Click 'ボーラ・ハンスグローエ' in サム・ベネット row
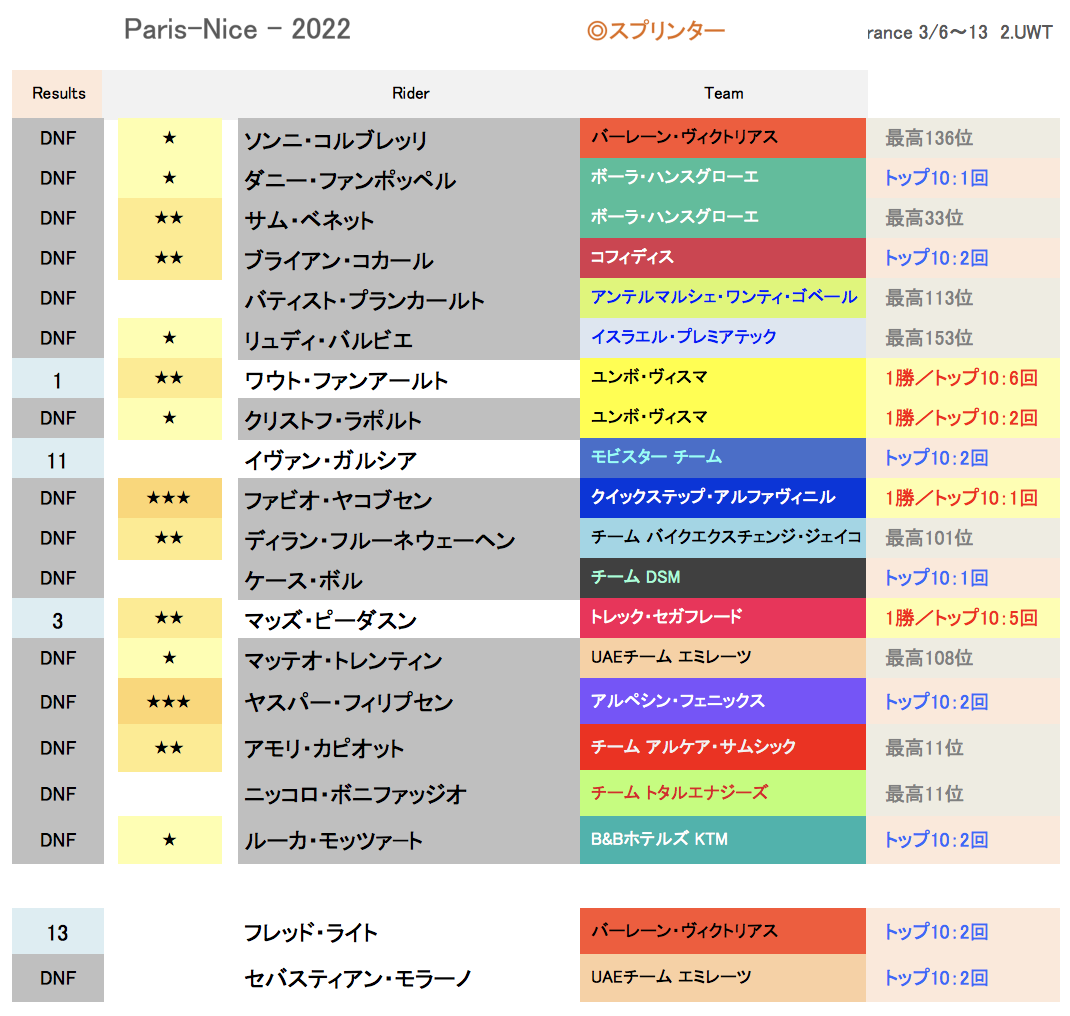This screenshot has height=1016, width=1070. (x=723, y=218)
